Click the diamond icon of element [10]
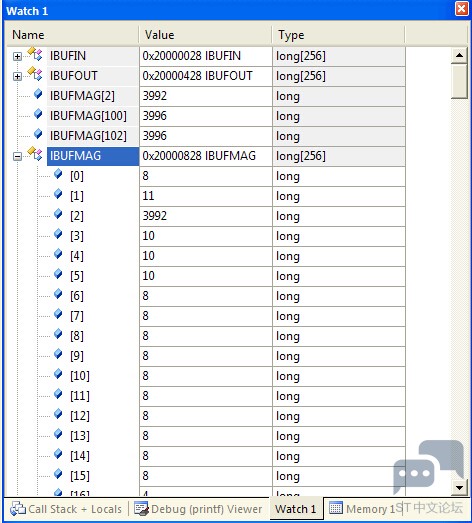 coord(58,374)
